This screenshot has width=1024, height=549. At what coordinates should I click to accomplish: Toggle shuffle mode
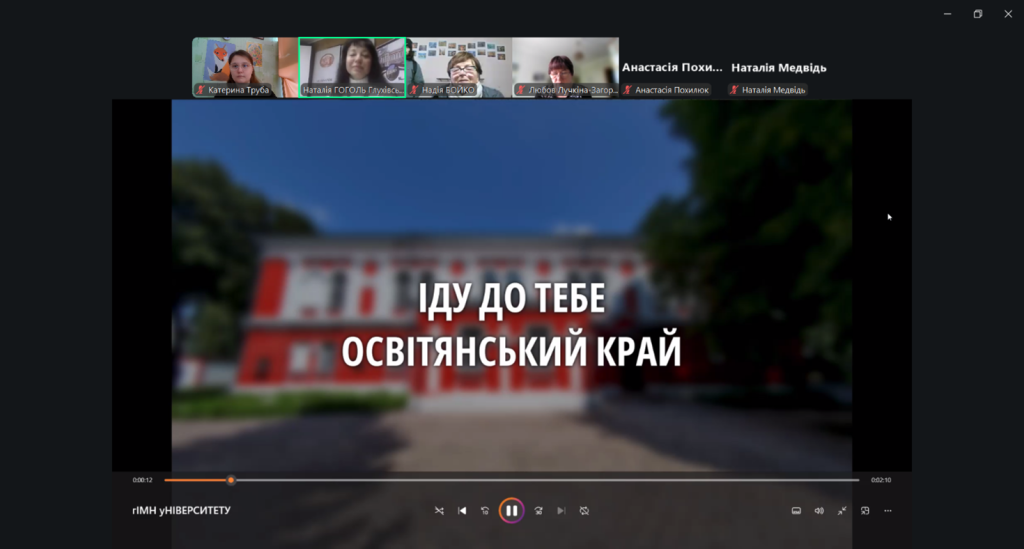(x=439, y=510)
